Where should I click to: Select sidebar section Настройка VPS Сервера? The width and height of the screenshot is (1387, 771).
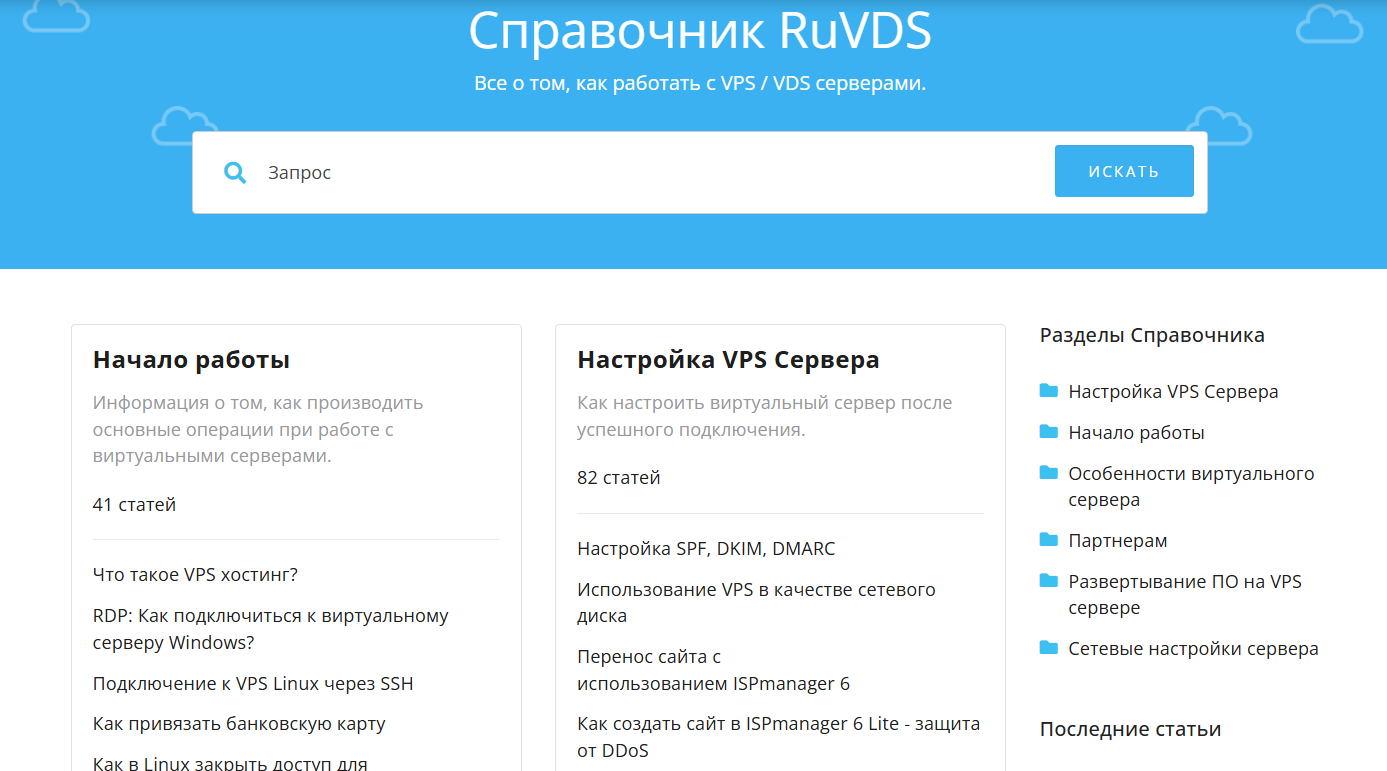[x=1173, y=392]
